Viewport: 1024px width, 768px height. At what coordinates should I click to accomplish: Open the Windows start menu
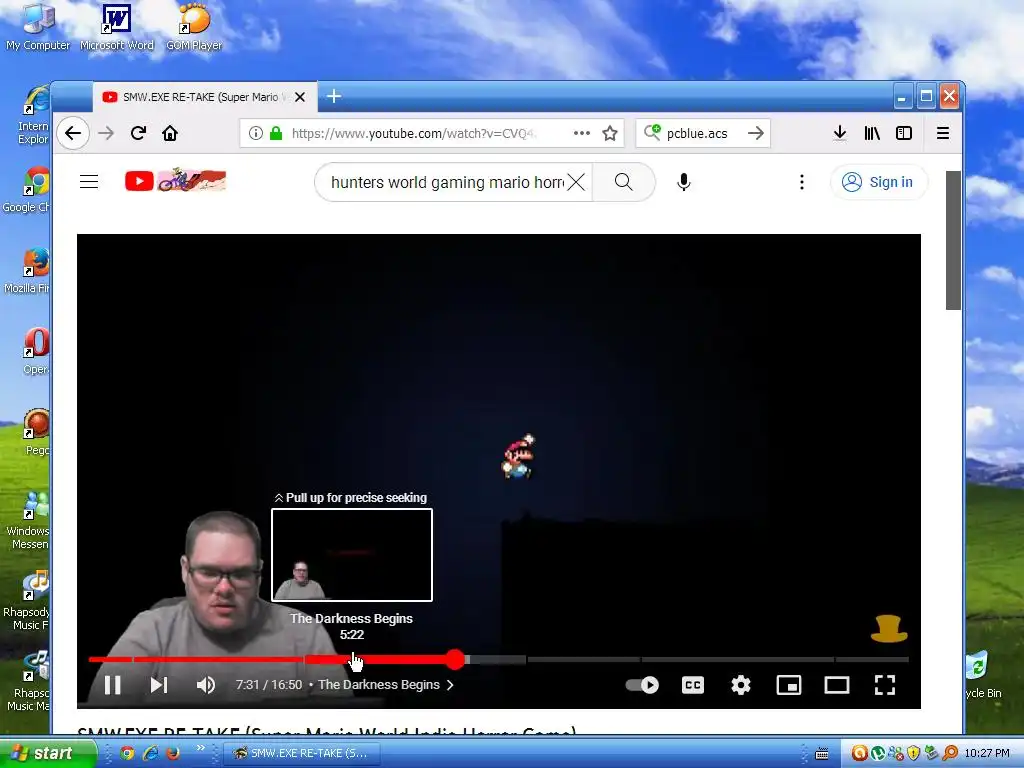pyautogui.click(x=48, y=753)
